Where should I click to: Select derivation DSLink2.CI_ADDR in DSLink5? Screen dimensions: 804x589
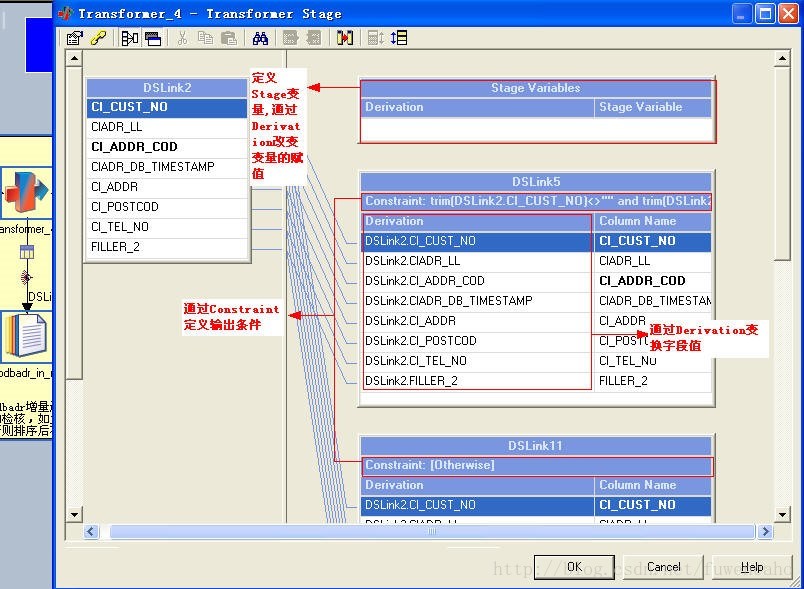click(x=477, y=321)
